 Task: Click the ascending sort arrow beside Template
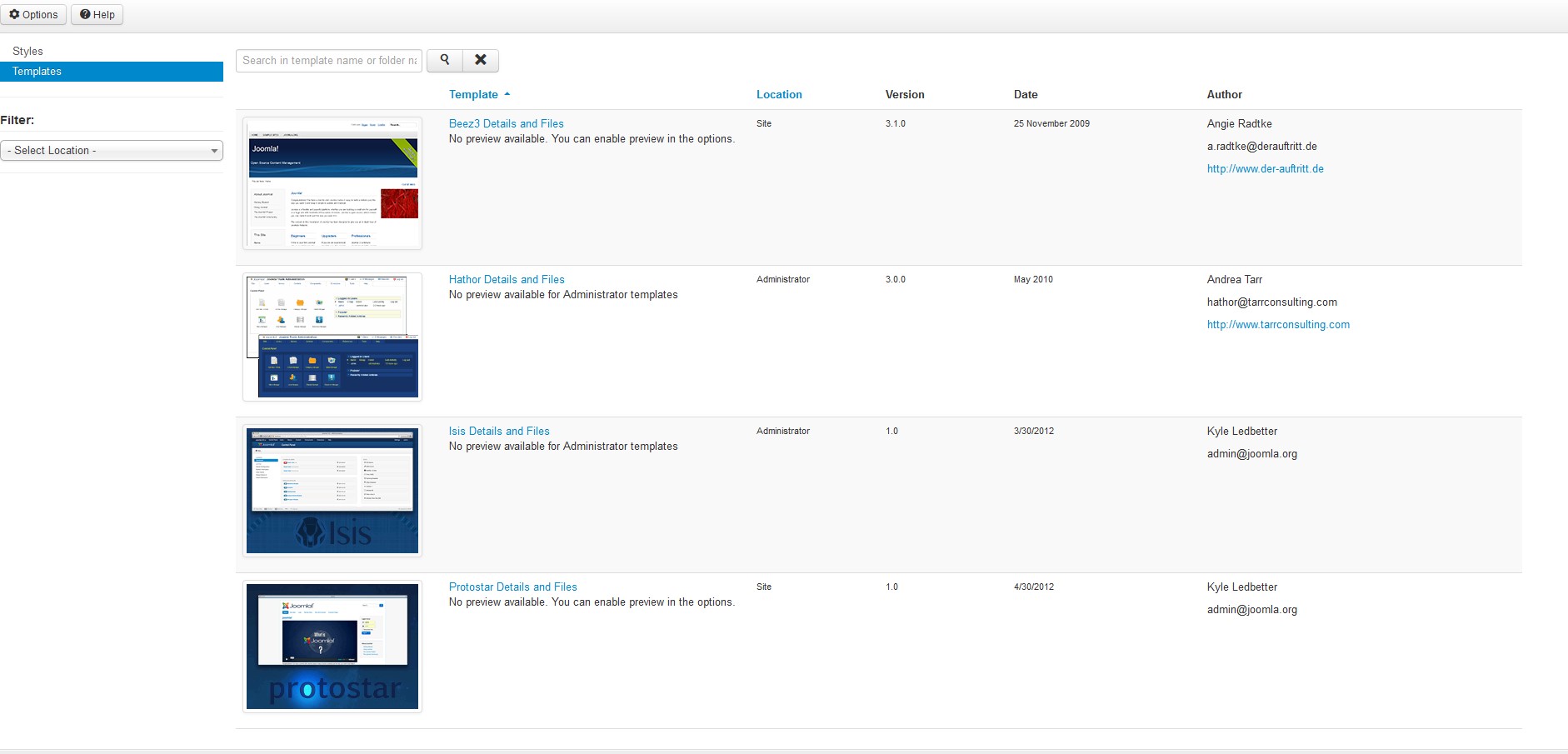click(x=507, y=94)
